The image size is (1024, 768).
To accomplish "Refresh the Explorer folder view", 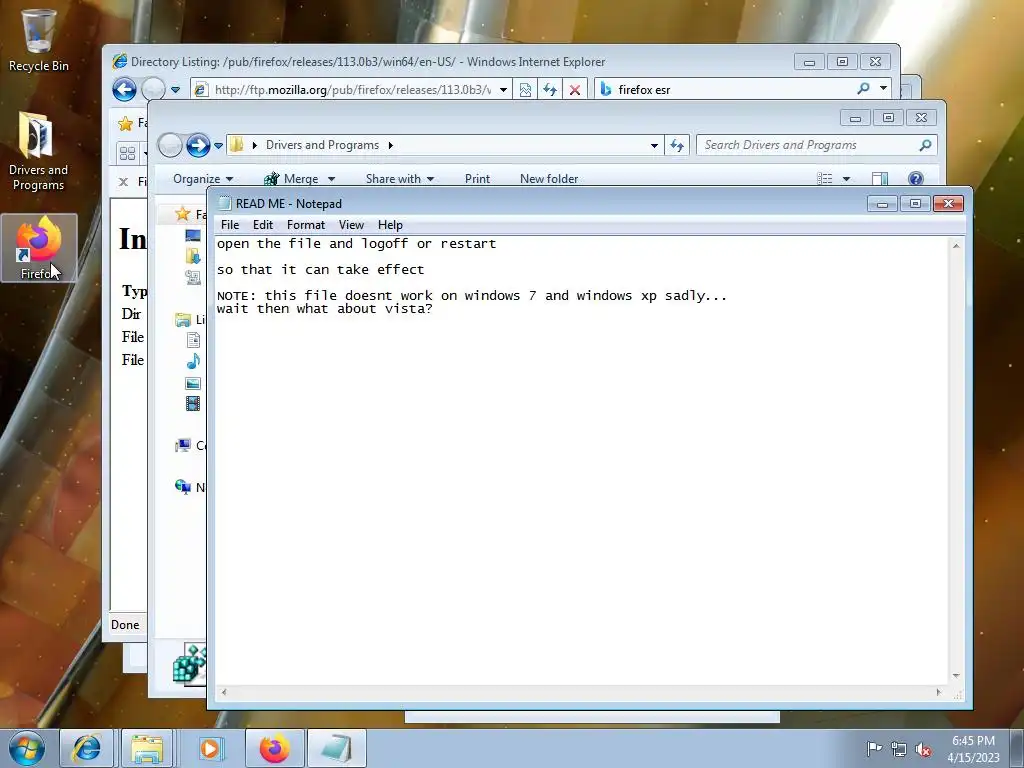I will (x=677, y=146).
